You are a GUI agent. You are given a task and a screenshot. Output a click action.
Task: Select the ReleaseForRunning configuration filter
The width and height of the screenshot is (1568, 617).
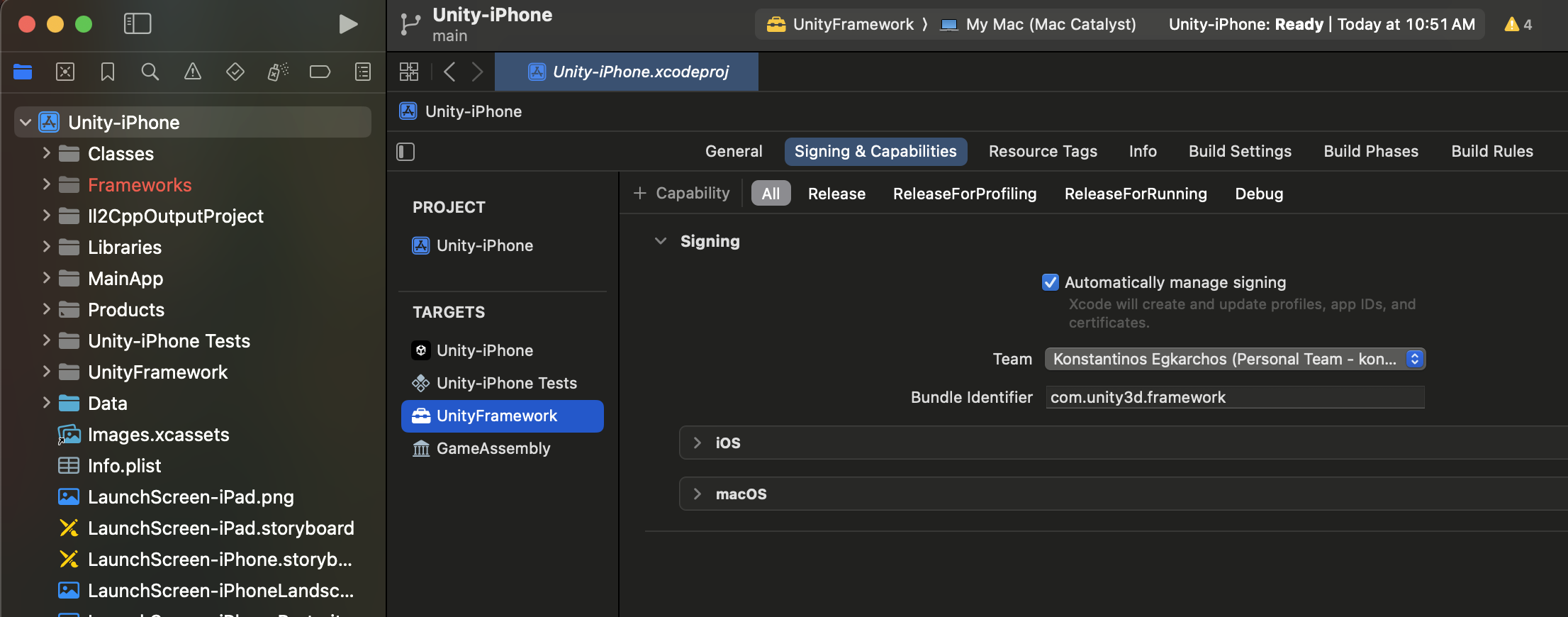click(x=1136, y=194)
